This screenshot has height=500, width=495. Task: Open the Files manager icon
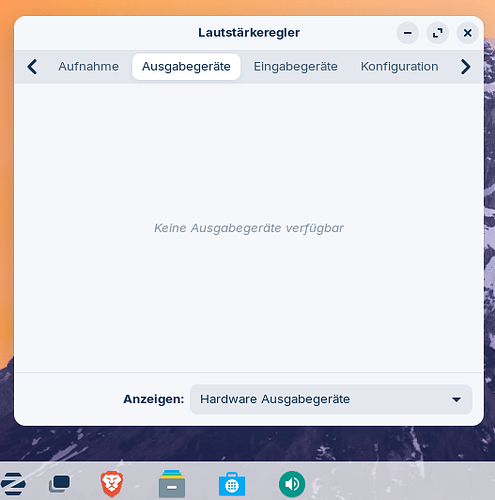(172, 484)
